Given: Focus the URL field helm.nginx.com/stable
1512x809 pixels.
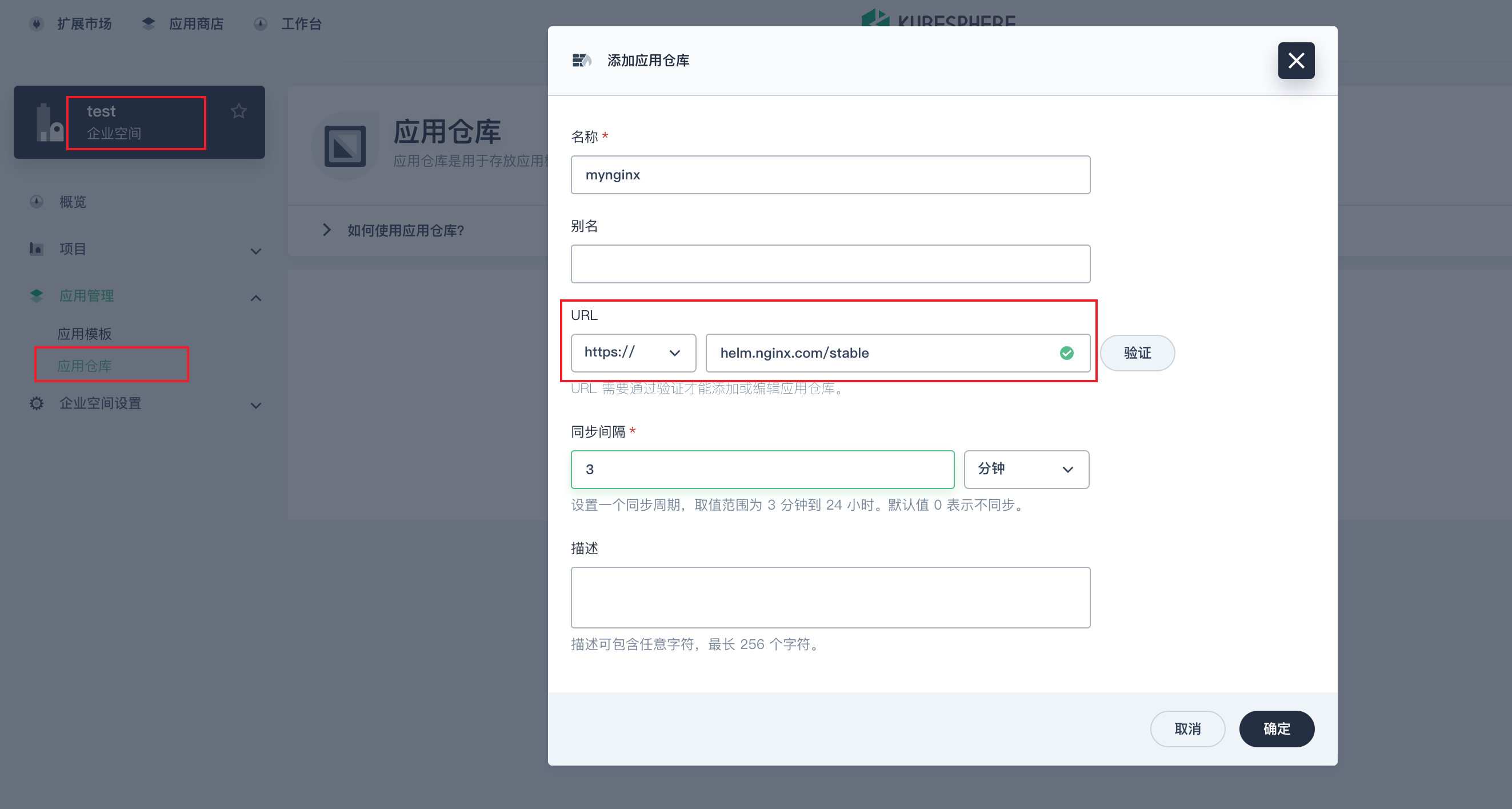Looking at the screenshot, I should tap(898, 353).
